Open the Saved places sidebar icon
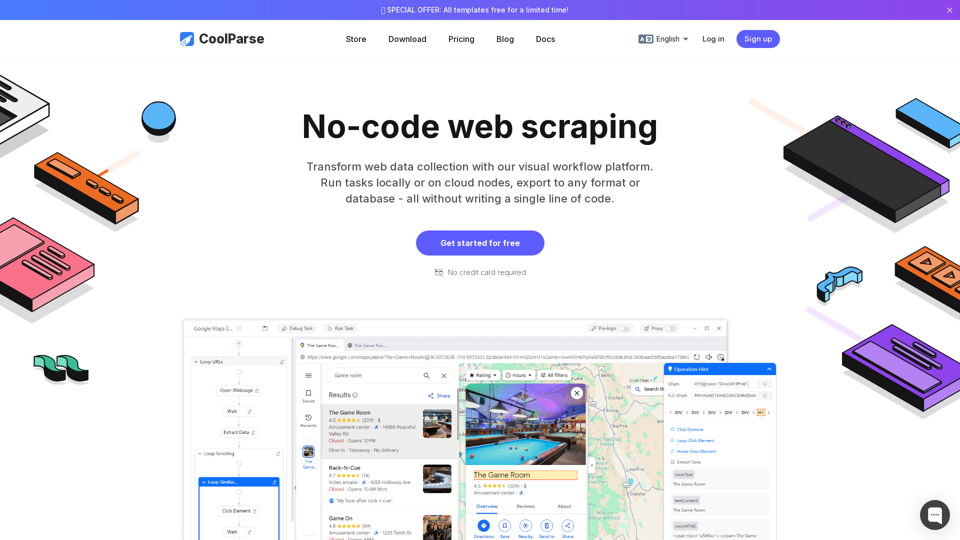Viewport: 960px width, 540px height. (x=309, y=396)
